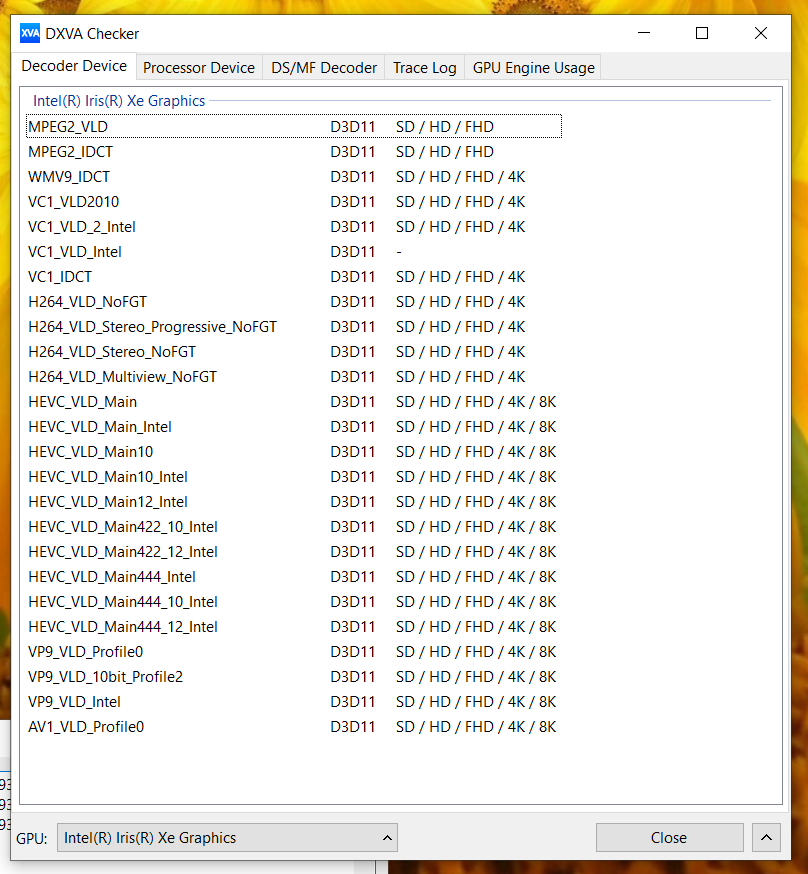Select the HEVC_VLD_Main422_10_Intel row

click(x=294, y=527)
